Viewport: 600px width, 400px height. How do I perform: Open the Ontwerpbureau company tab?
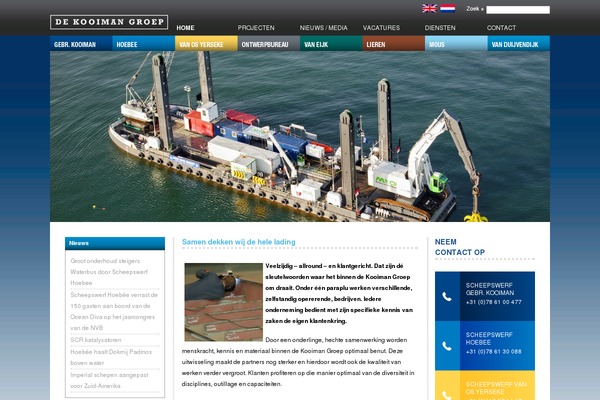click(x=268, y=45)
